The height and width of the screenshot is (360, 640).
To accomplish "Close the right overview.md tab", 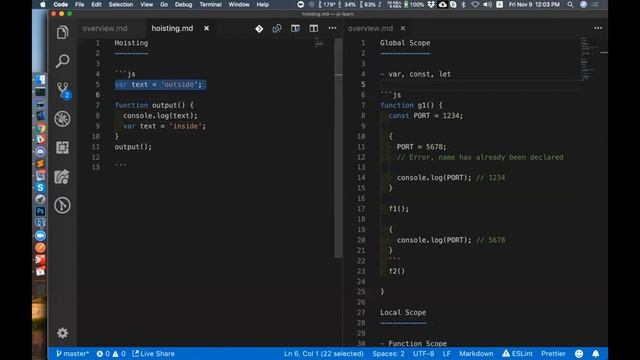I will point(403,28).
